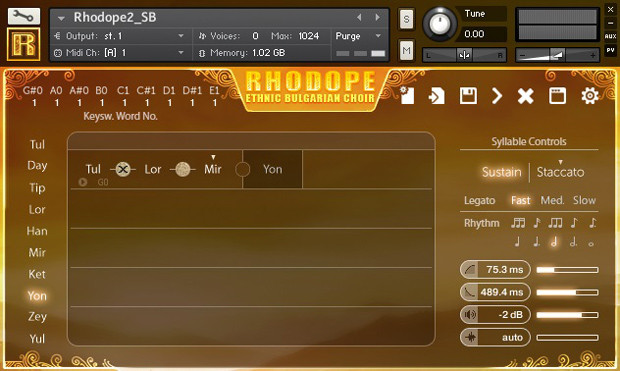
Task: Select the Zey syllable from list
Action: click(x=37, y=317)
